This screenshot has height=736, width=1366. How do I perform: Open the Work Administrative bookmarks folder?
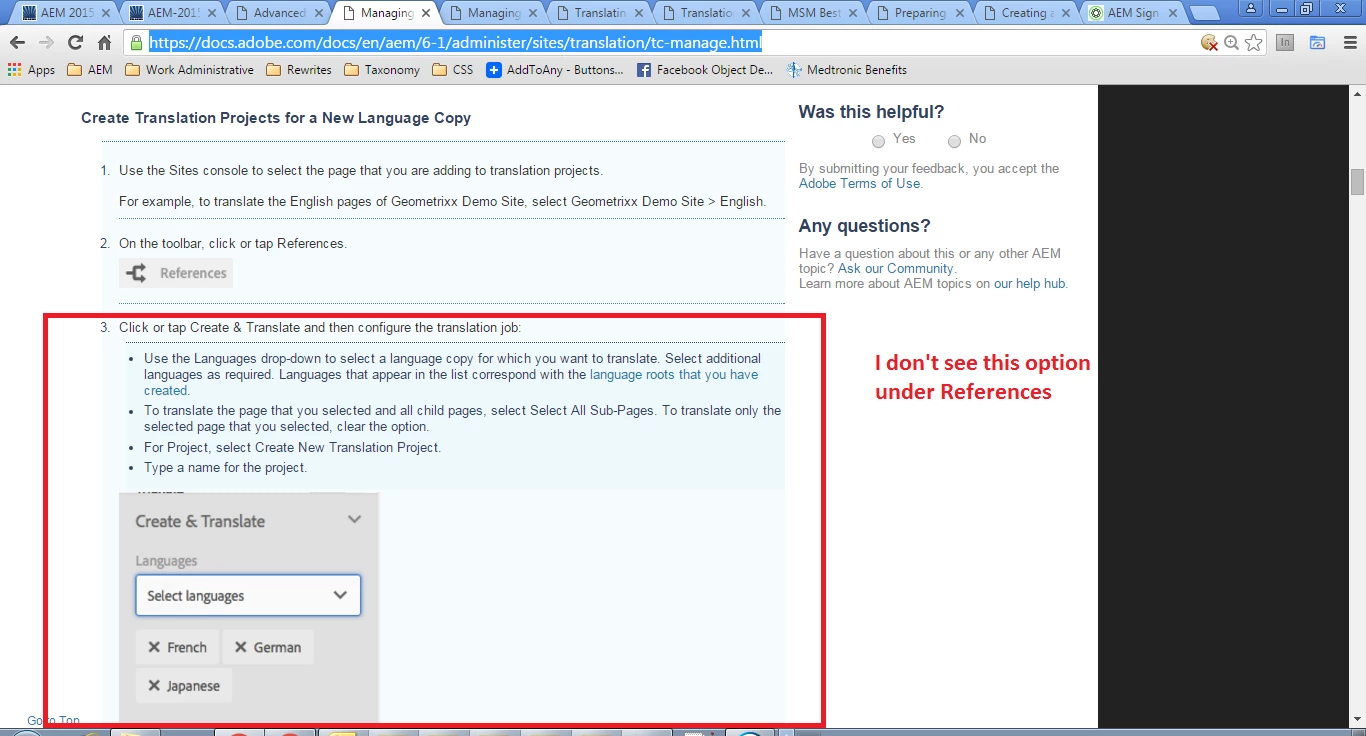pos(189,70)
